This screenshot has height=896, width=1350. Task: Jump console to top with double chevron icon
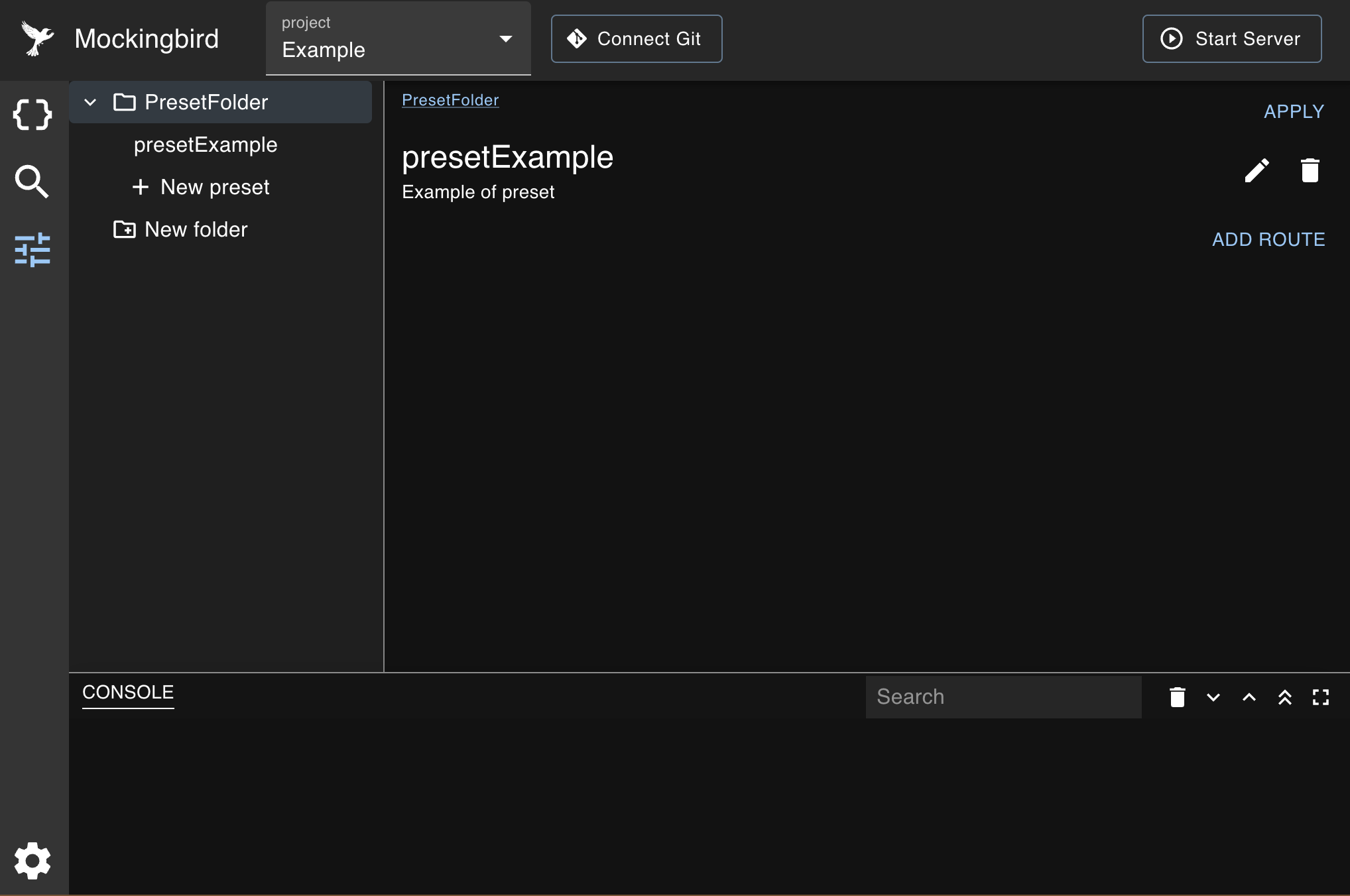(x=1285, y=697)
